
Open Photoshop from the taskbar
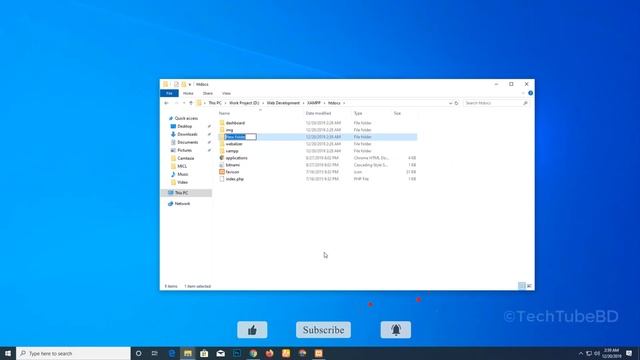pyautogui.click(x=237, y=353)
